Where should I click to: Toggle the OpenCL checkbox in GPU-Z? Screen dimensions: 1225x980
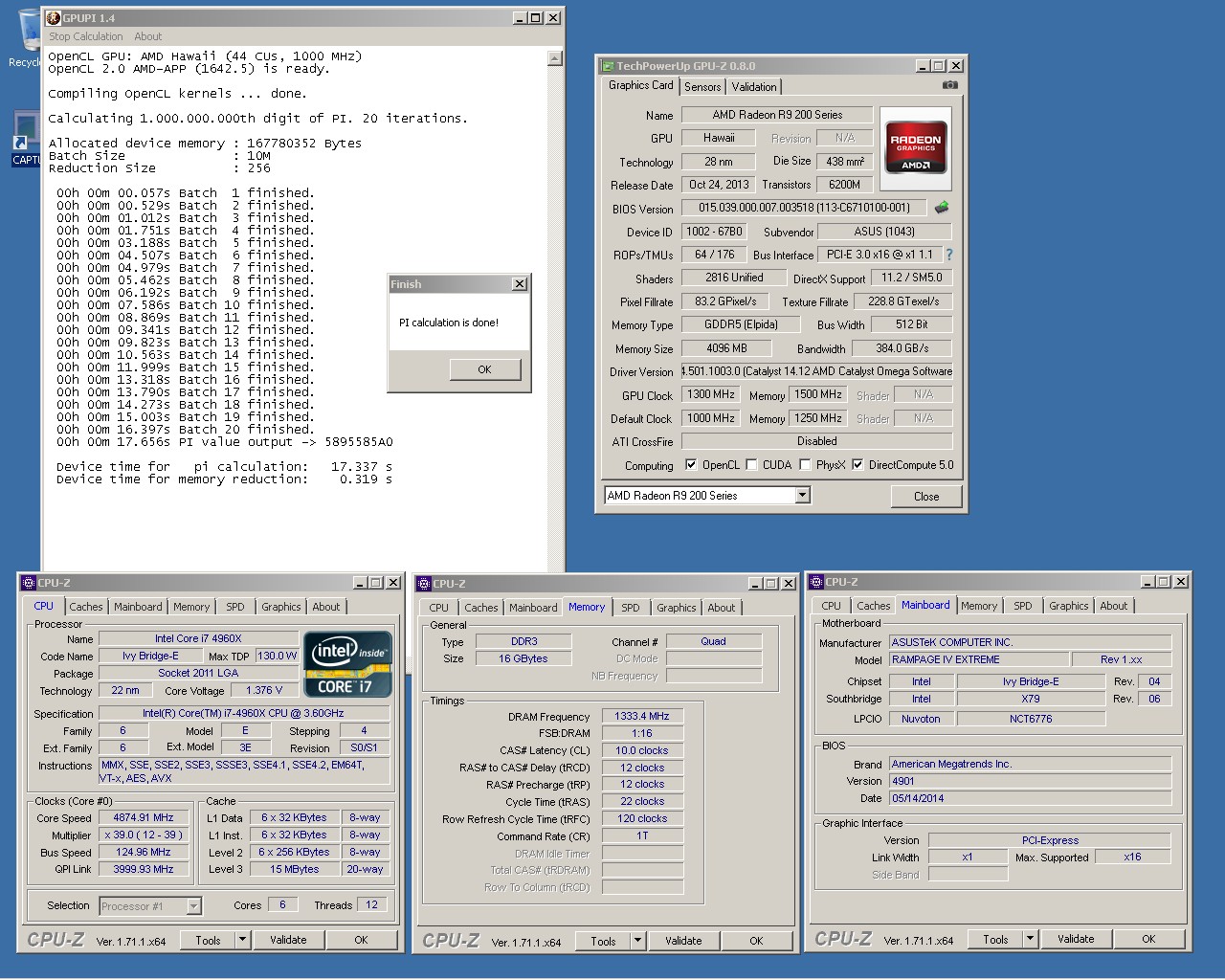pos(691,465)
